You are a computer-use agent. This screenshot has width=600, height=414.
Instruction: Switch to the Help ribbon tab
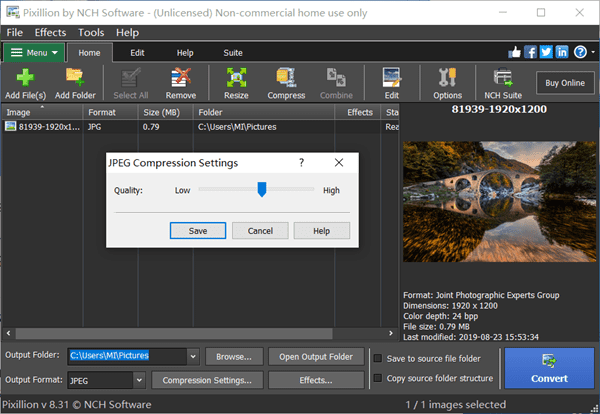185,53
